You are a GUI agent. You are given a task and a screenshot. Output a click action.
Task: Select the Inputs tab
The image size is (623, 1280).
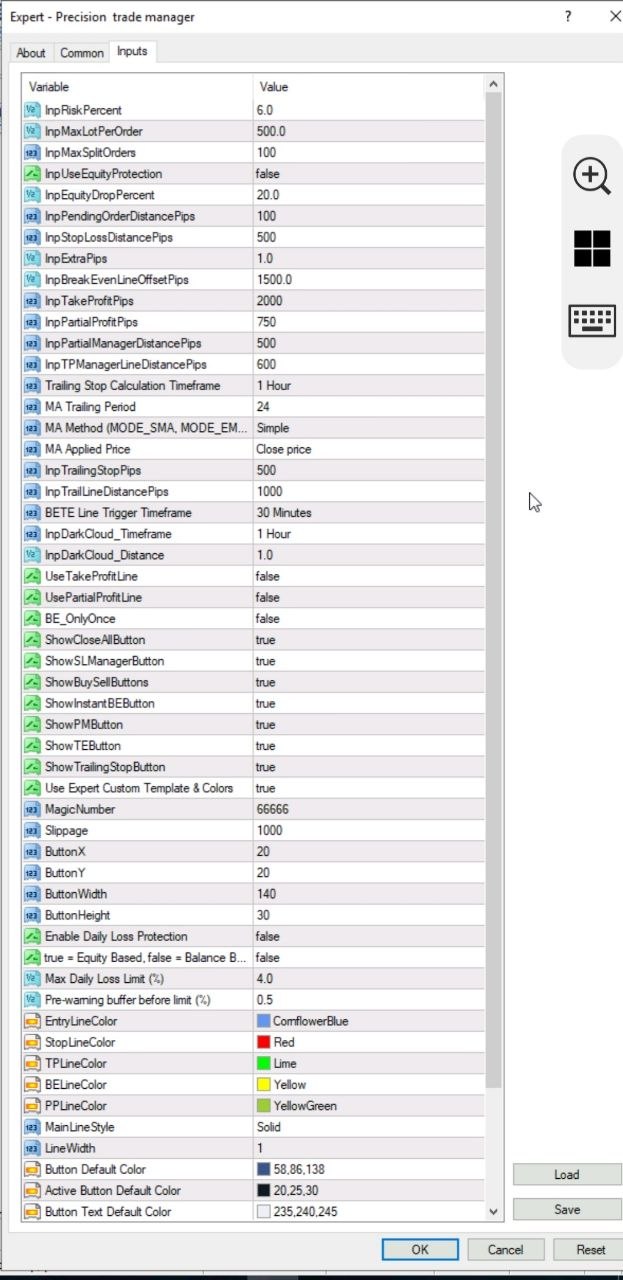pos(132,51)
